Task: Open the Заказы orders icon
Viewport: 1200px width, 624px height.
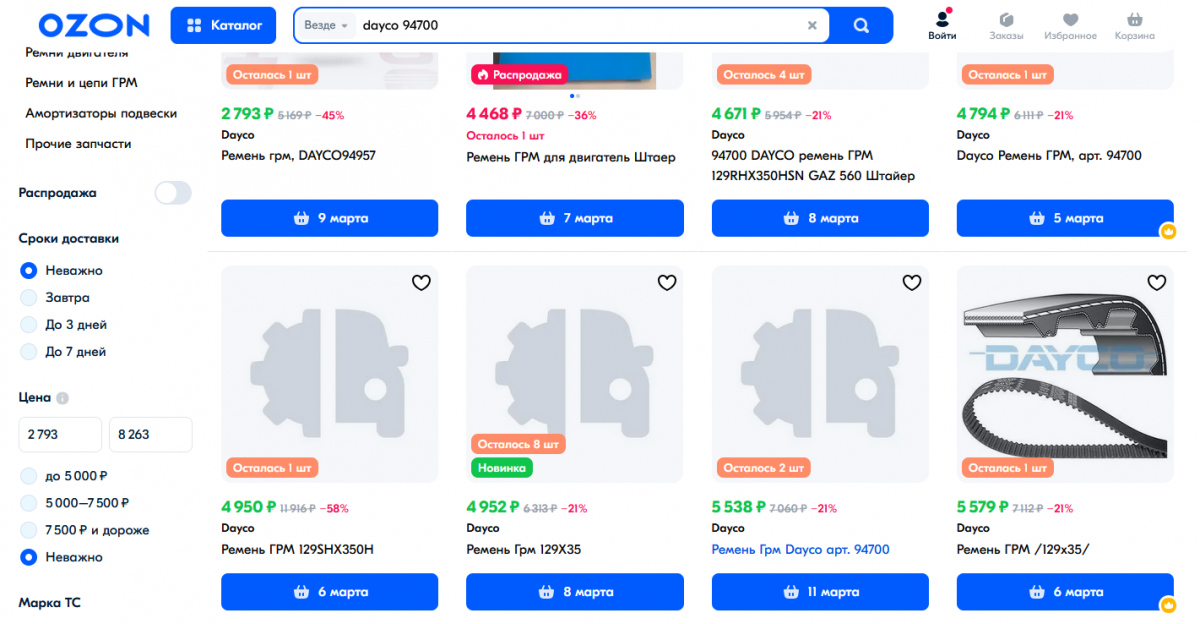Action: pyautogui.click(x=1006, y=25)
